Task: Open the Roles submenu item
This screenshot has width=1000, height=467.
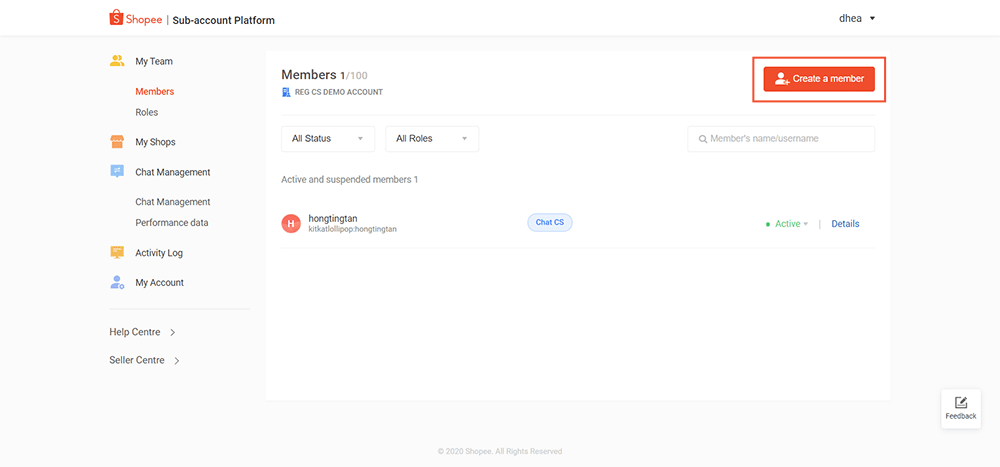Action: coord(147,112)
